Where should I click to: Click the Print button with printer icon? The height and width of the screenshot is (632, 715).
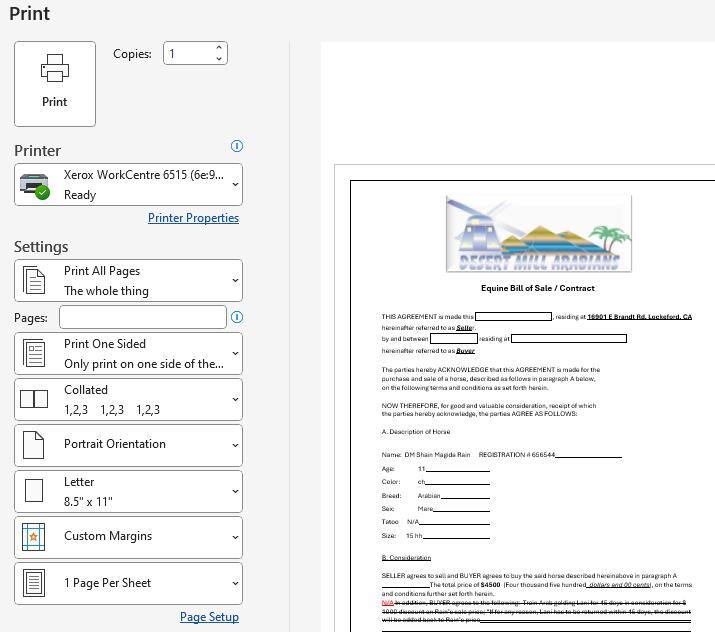coord(55,84)
